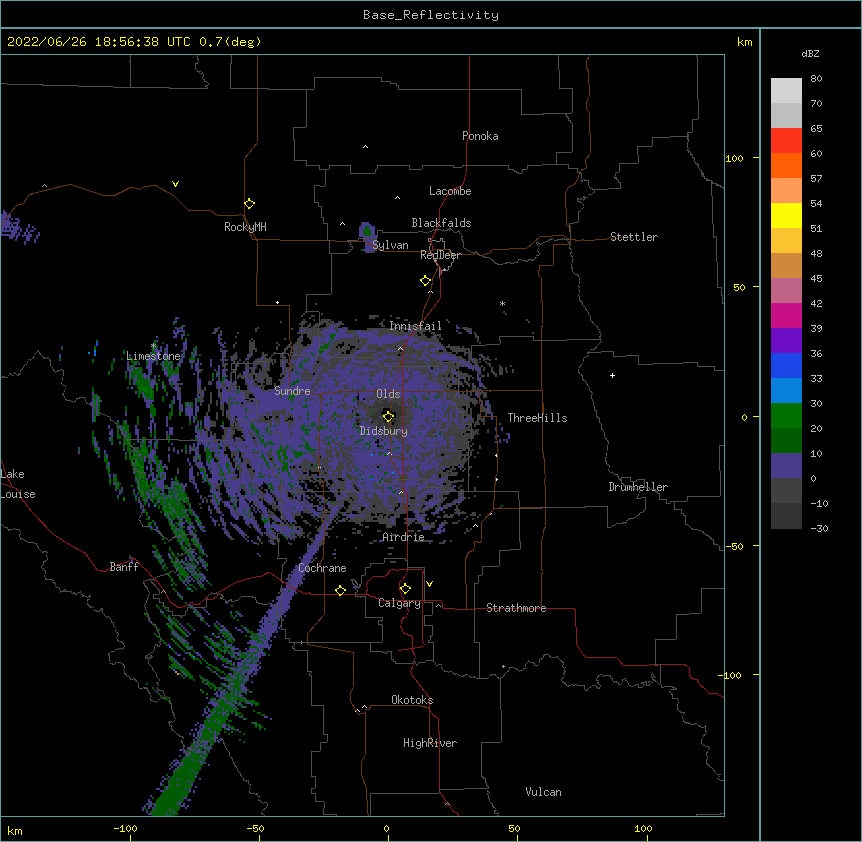Click the Vulcan town label
The width and height of the screenshot is (862, 842).
click(543, 792)
